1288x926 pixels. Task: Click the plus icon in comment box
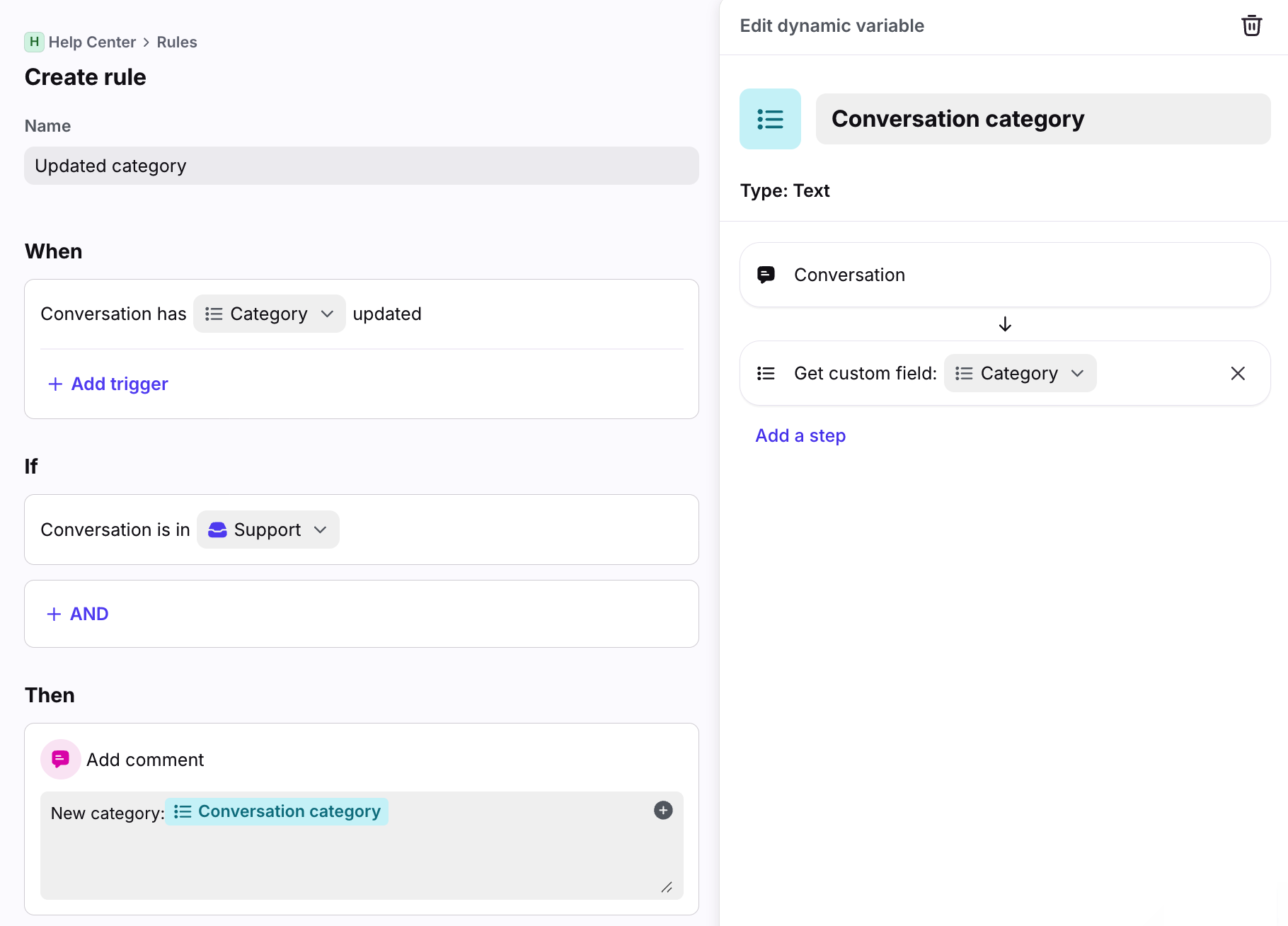(x=663, y=811)
